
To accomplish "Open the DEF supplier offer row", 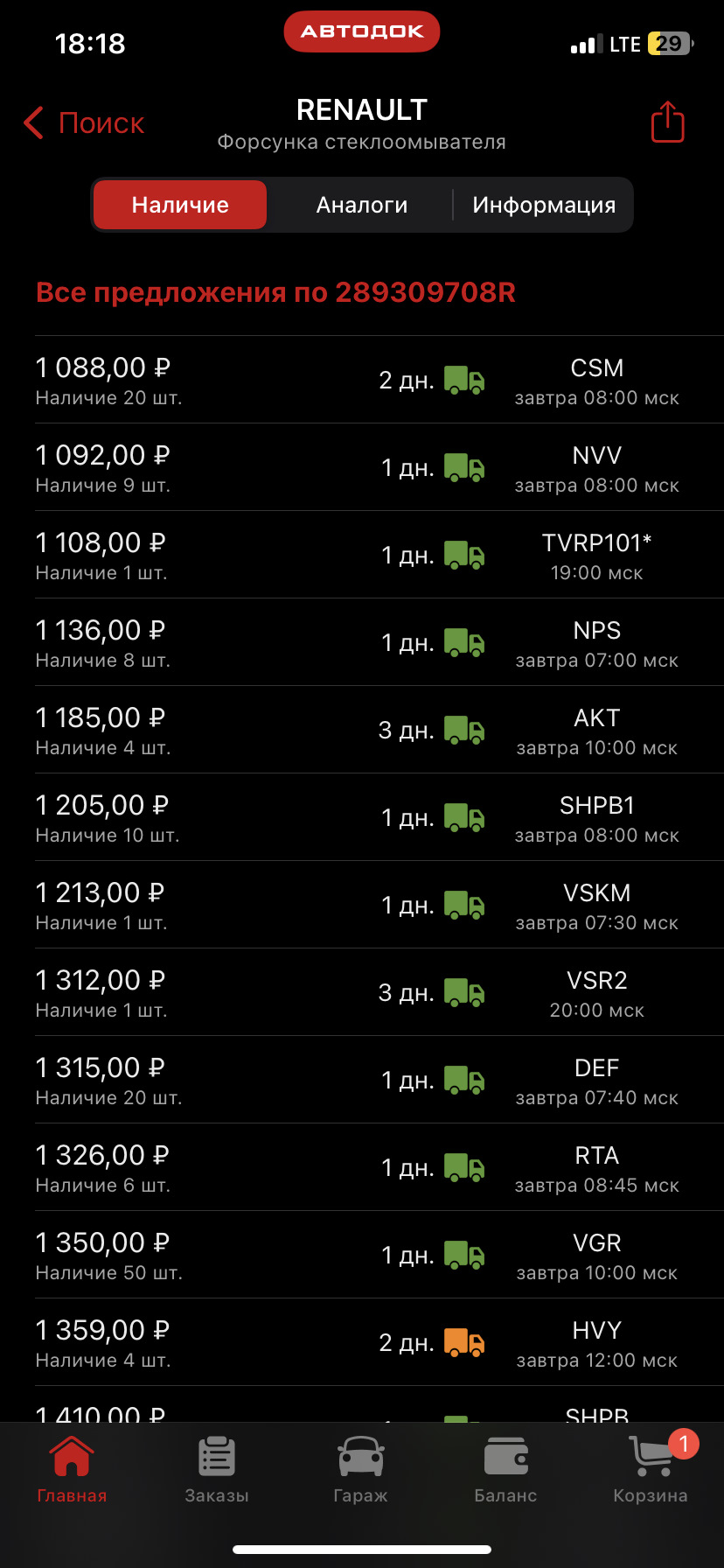I will 379,1080.
